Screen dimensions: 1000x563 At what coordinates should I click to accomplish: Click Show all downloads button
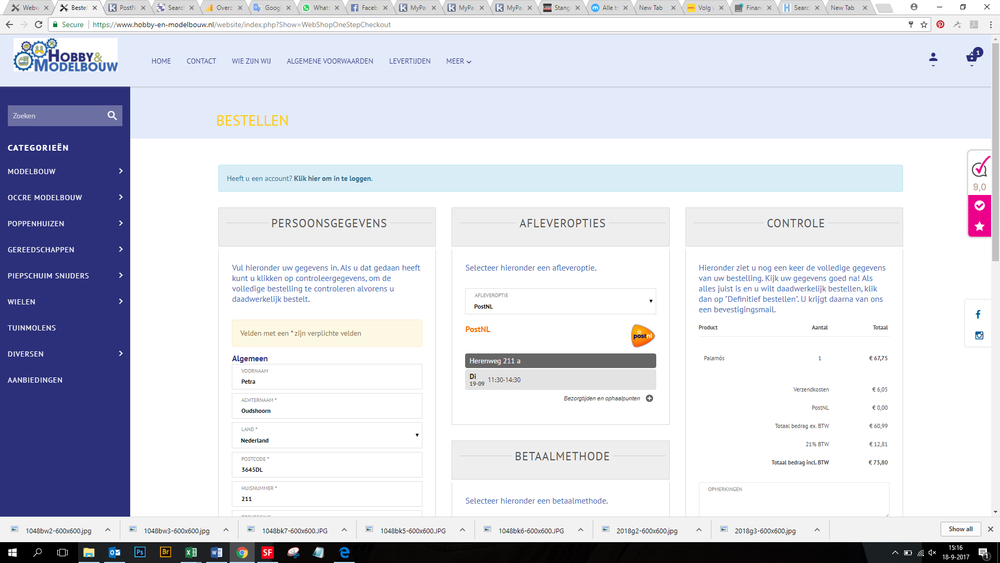960,529
